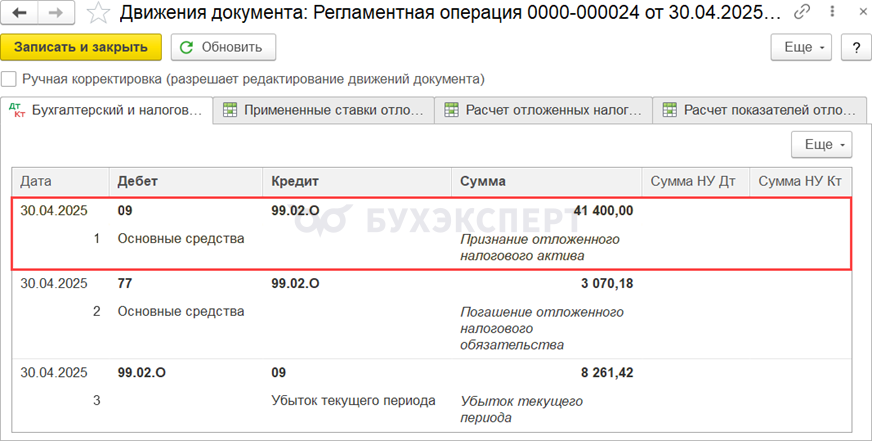Image resolution: width=872 pixels, height=441 pixels.
Task: Click the question mark help button
Action: pyautogui.click(x=856, y=47)
